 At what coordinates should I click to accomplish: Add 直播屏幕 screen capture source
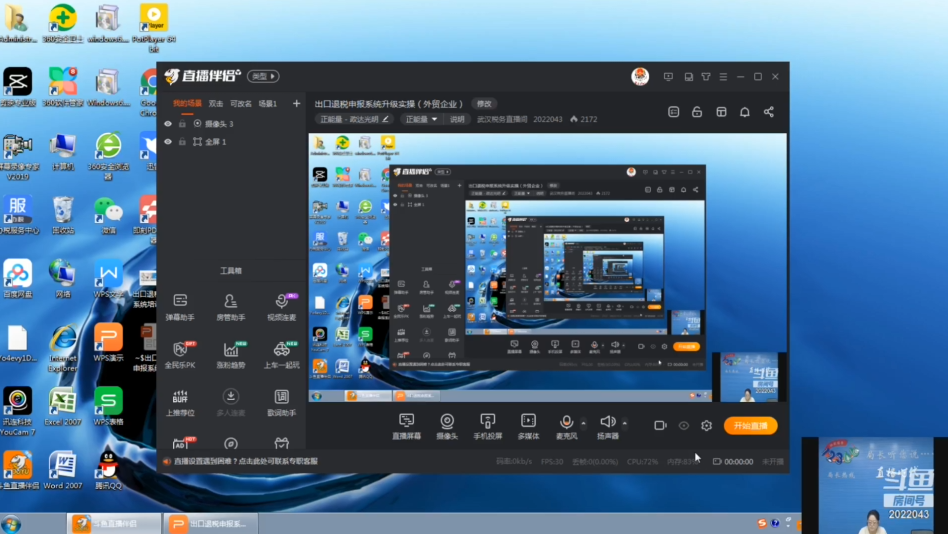click(406, 426)
